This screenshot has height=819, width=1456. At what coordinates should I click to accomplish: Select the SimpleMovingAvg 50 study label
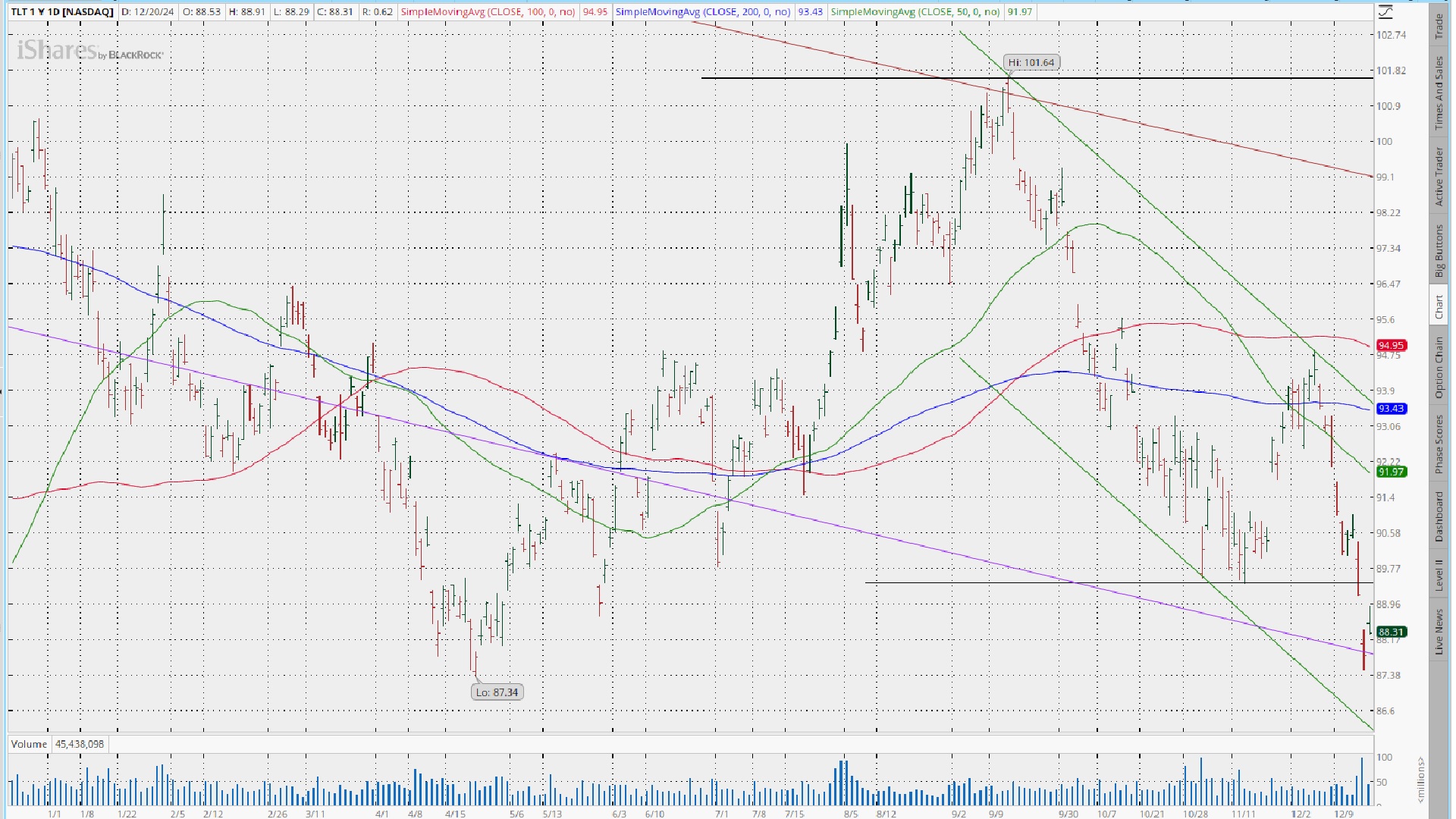(915, 11)
